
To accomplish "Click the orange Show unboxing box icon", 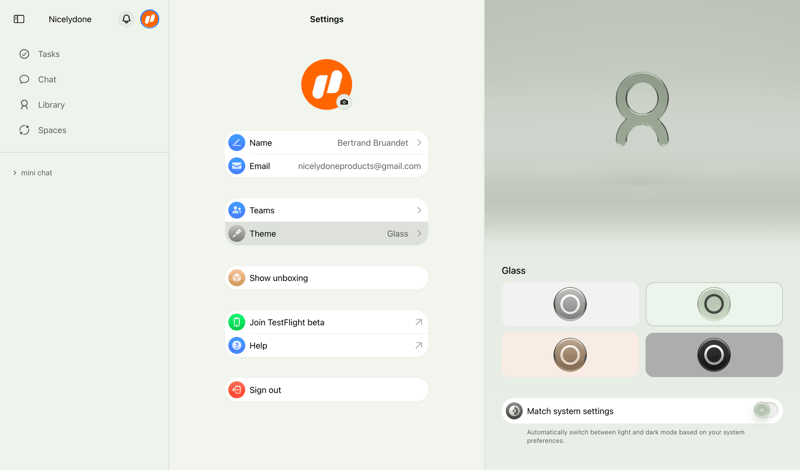I will pos(236,278).
